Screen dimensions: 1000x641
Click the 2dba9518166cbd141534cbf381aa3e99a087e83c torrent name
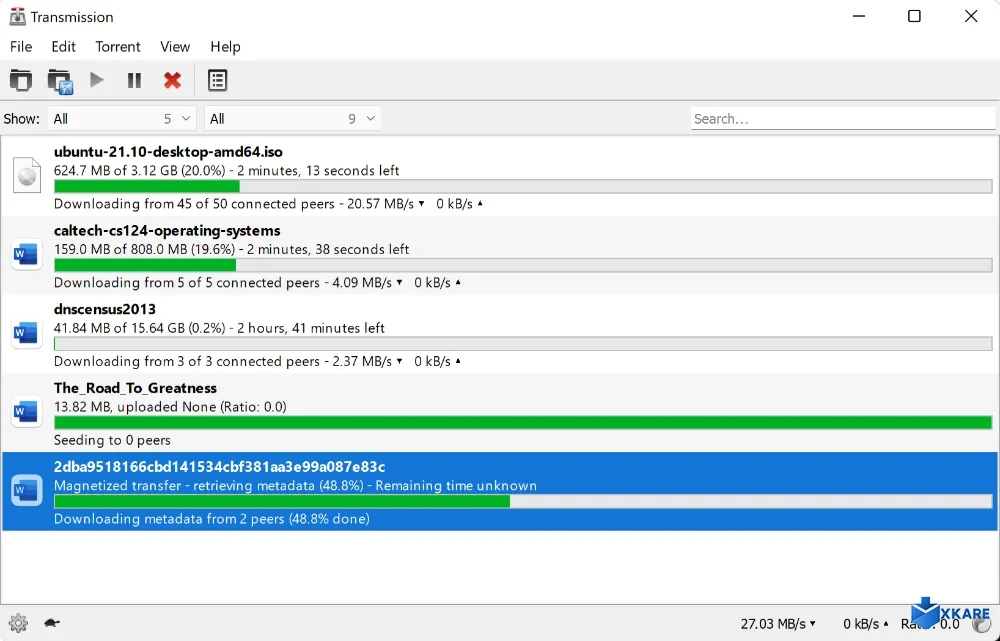pos(219,467)
